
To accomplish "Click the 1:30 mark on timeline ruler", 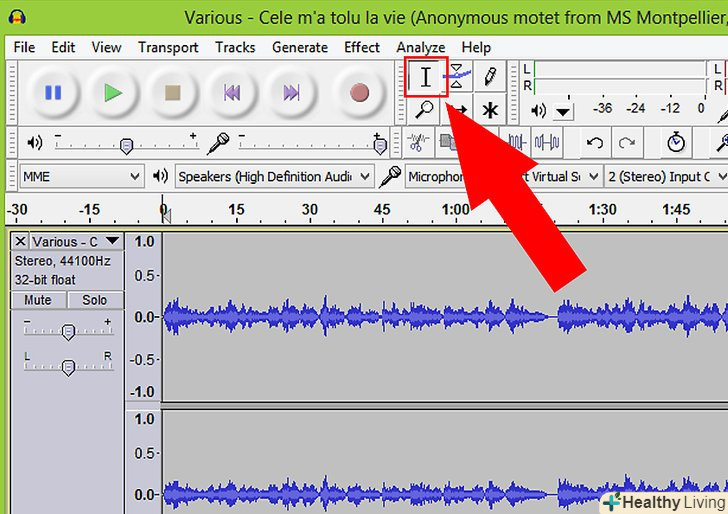I will coord(603,209).
